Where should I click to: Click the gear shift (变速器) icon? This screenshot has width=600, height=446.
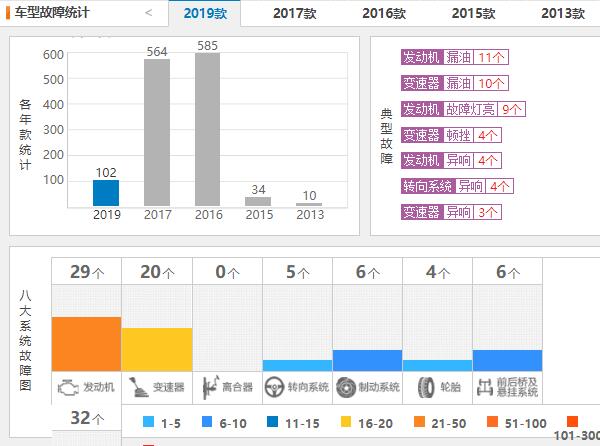(139, 387)
